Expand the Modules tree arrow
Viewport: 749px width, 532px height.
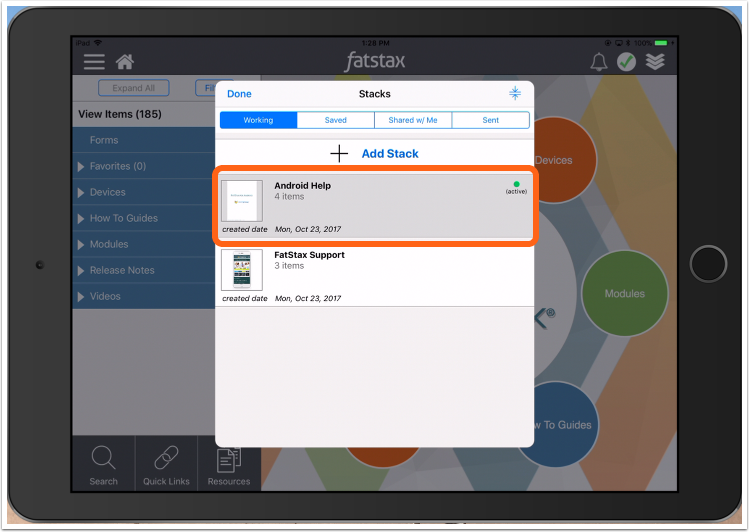tap(81, 245)
